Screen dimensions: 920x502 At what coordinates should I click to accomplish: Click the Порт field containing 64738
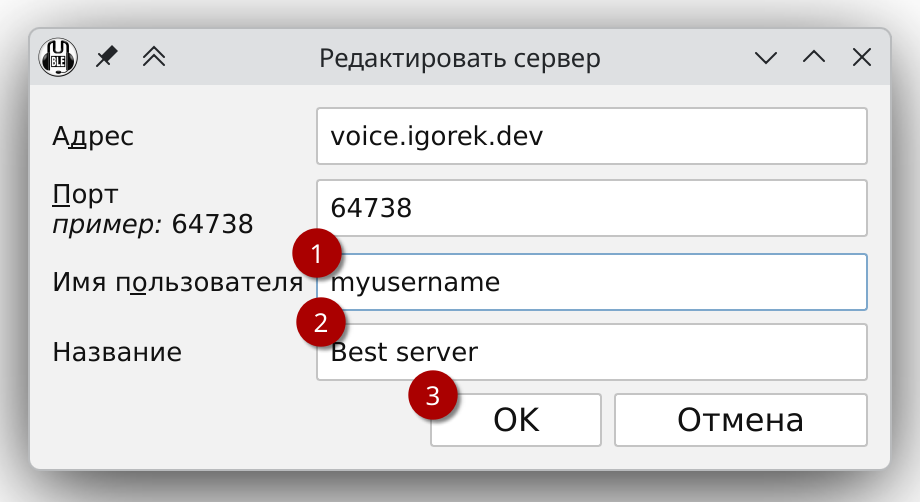click(591, 208)
